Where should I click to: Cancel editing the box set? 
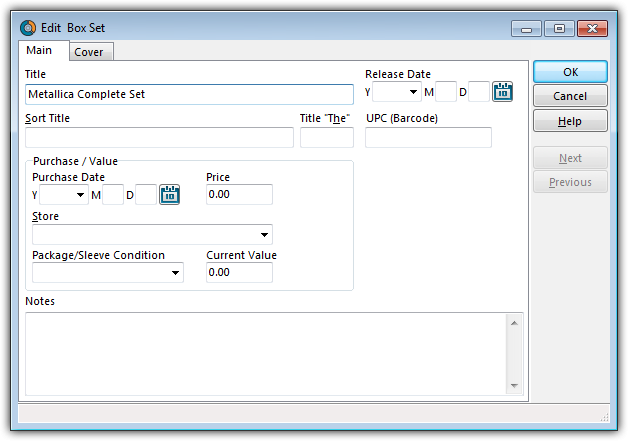point(570,96)
